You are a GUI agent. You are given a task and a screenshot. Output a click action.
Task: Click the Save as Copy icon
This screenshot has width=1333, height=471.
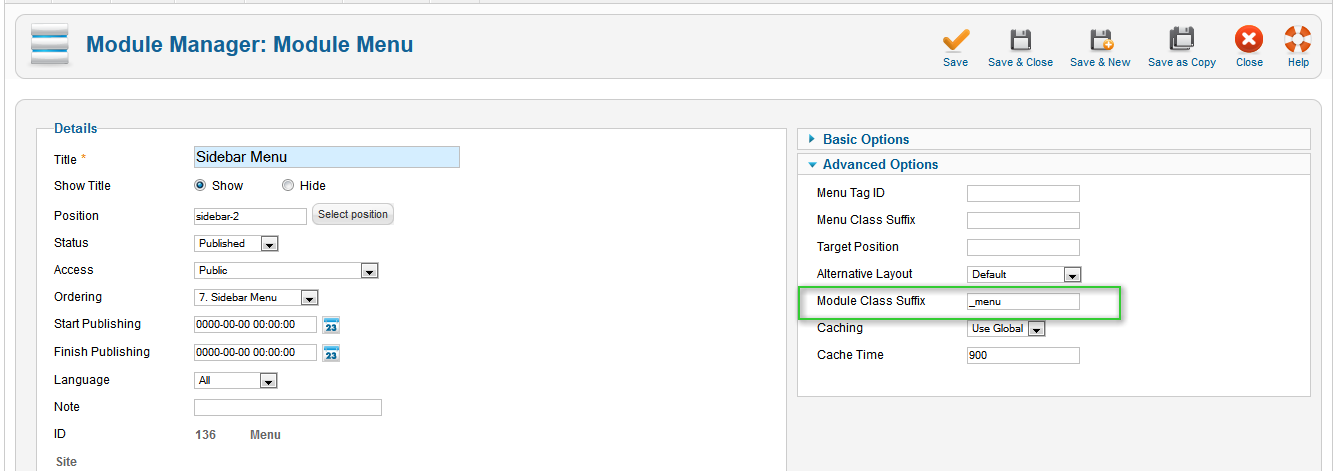1182,40
